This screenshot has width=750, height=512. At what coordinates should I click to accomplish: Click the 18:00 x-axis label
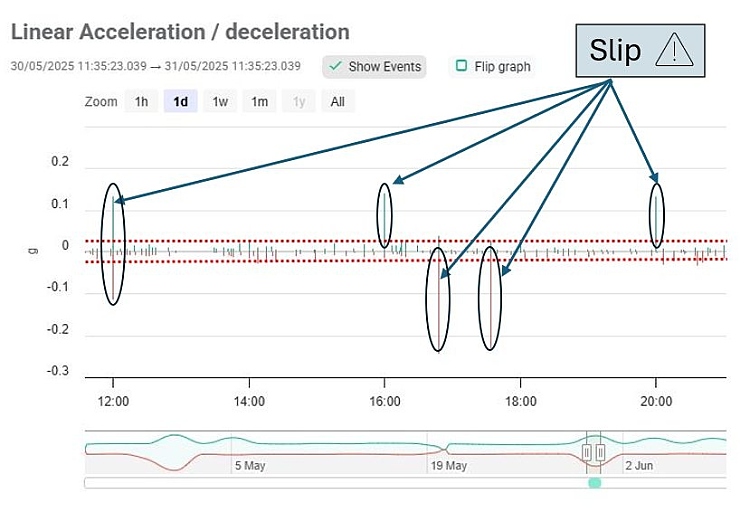click(x=520, y=401)
